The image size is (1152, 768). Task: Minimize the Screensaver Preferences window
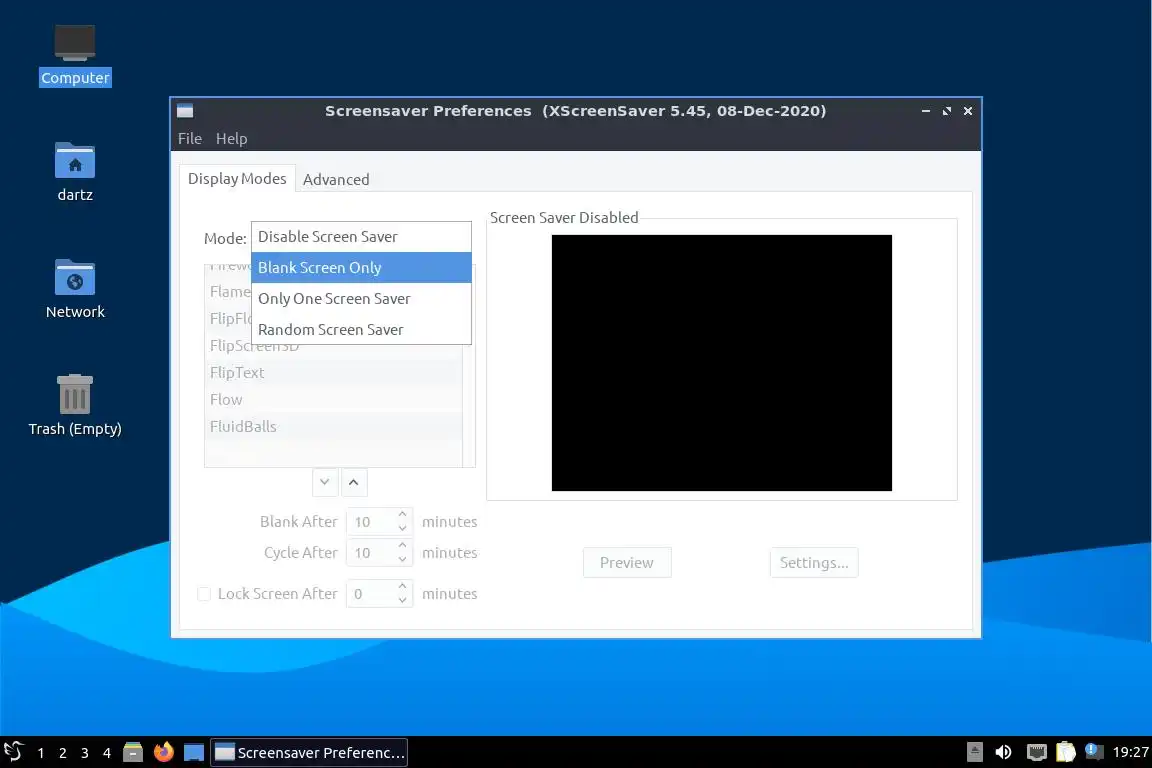click(x=926, y=111)
